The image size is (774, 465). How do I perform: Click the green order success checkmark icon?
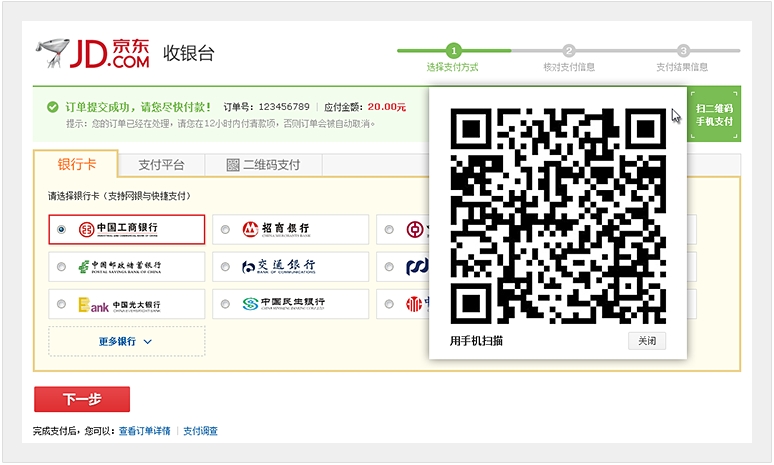(53, 107)
